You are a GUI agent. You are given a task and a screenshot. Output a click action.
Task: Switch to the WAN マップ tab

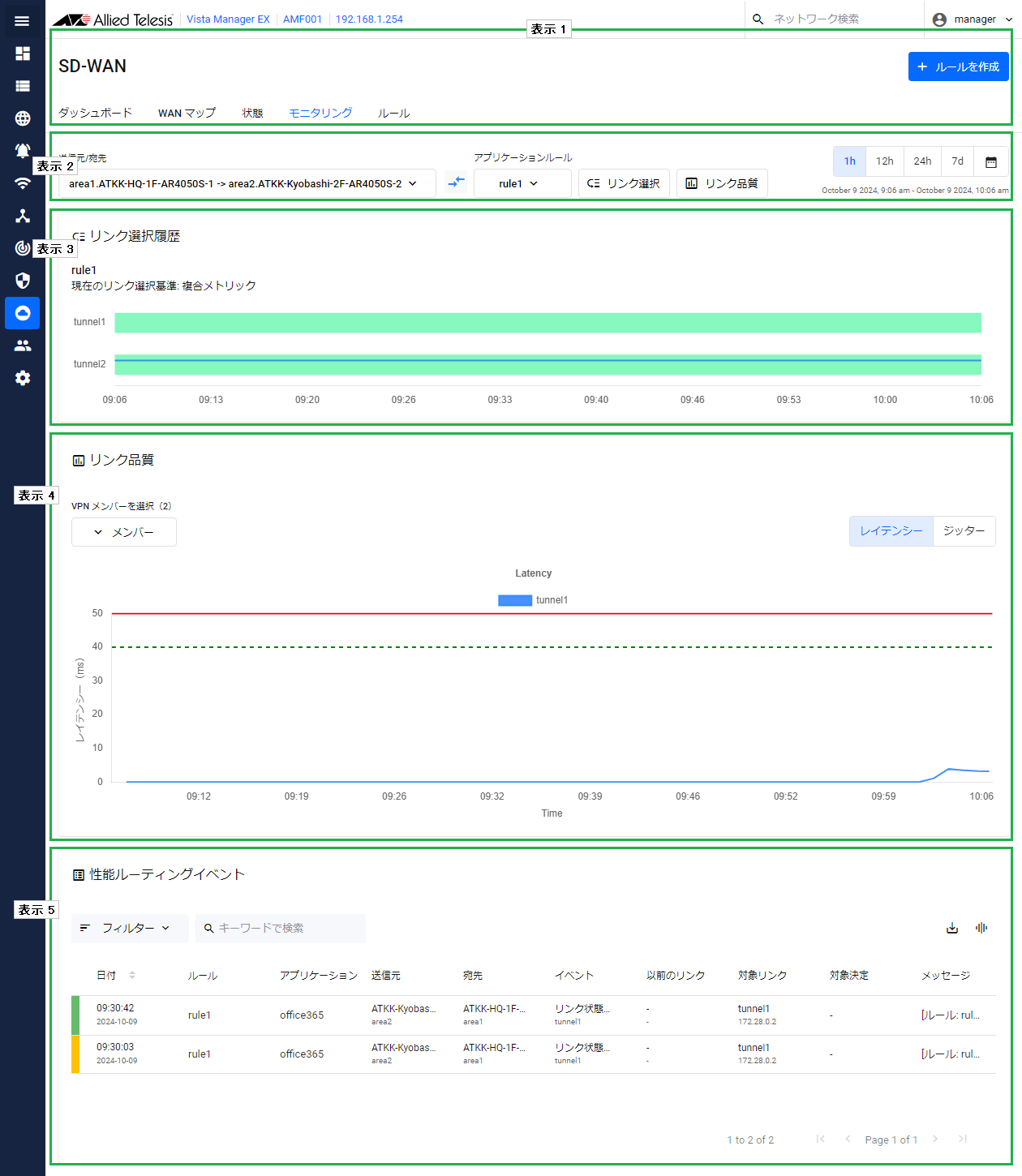[187, 113]
